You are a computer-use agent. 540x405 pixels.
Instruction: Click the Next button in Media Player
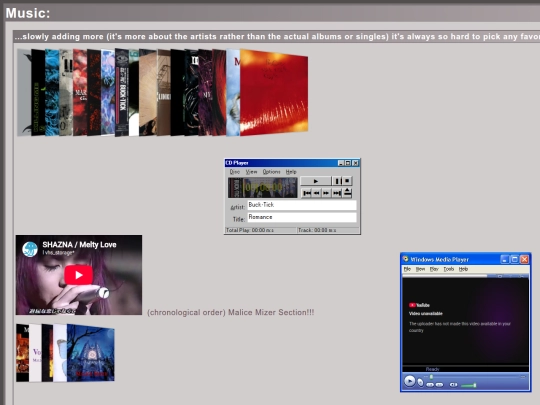[x=439, y=385]
